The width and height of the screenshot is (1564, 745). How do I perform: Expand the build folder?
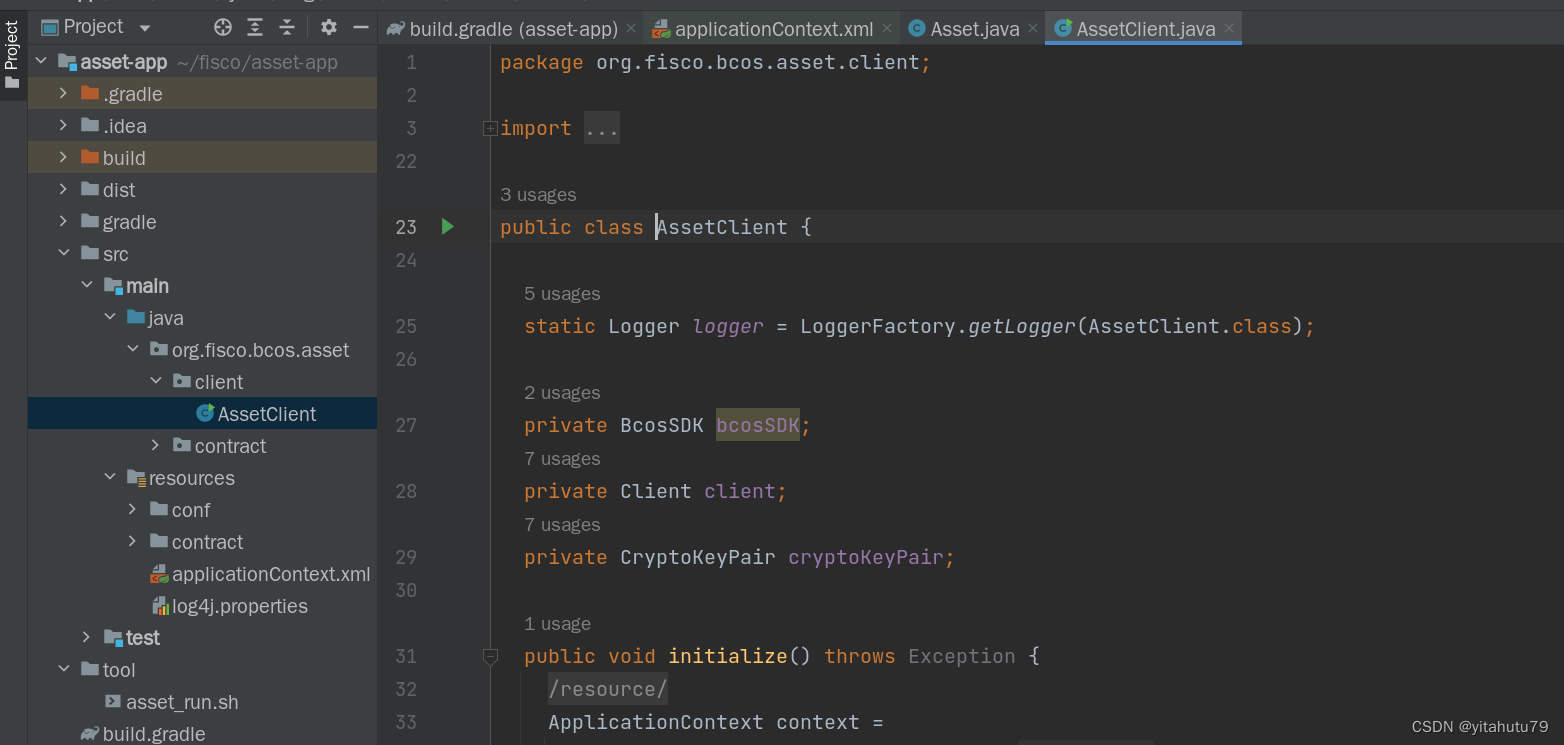pos(63,158)
